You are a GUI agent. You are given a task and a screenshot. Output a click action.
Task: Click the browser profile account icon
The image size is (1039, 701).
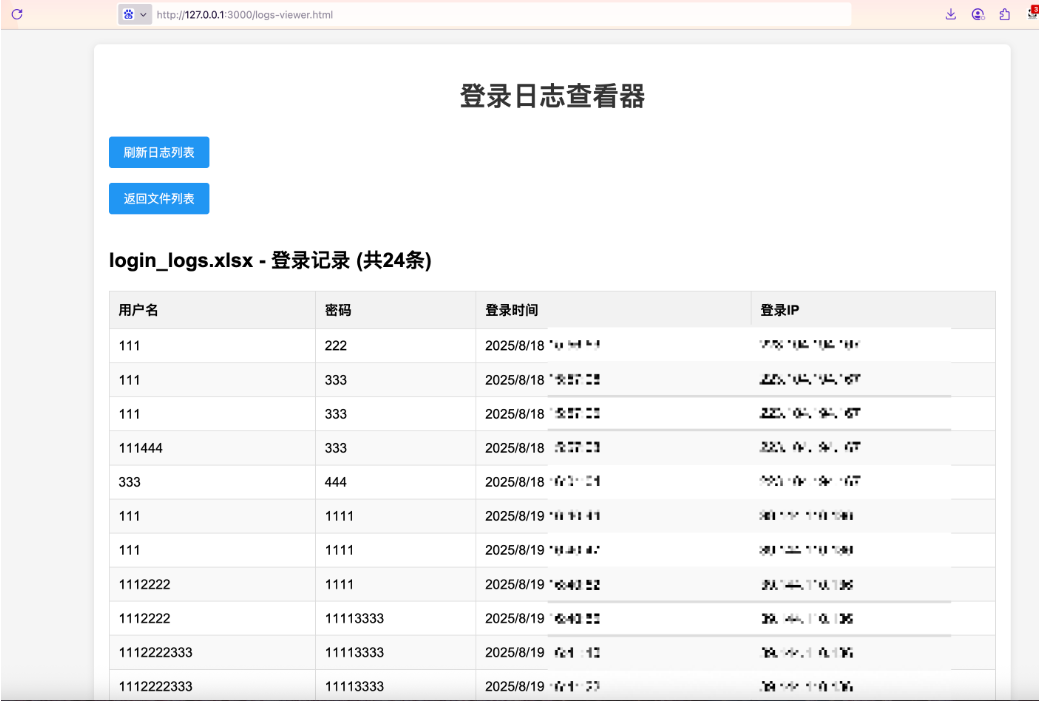tap(978, 14)
